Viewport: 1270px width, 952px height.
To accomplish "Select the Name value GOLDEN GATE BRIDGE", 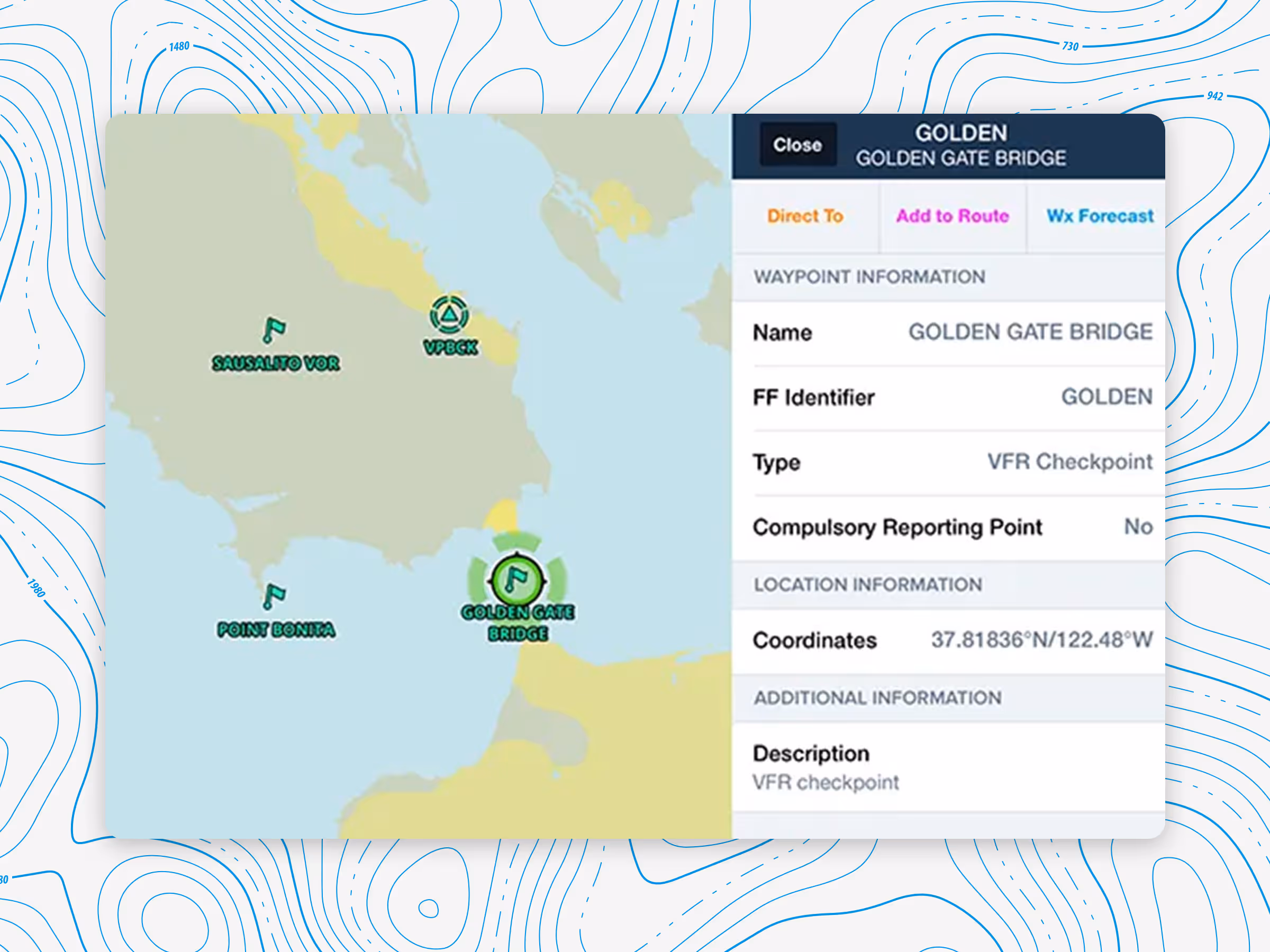I will click(1030, 332).
